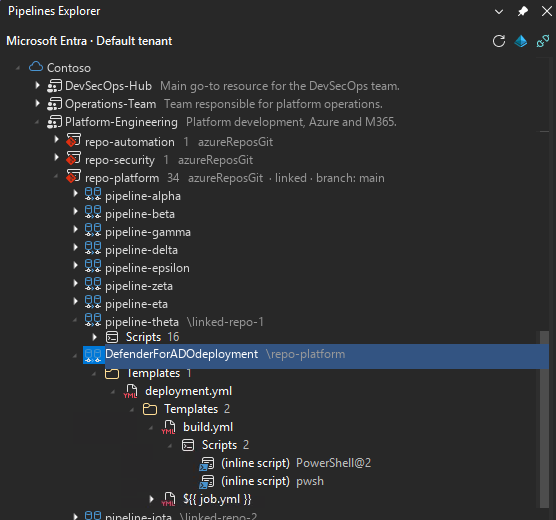Viewport: 556px width, 520px height.
Task: Expand the pipeline-eta node
Action: (76, 302)
